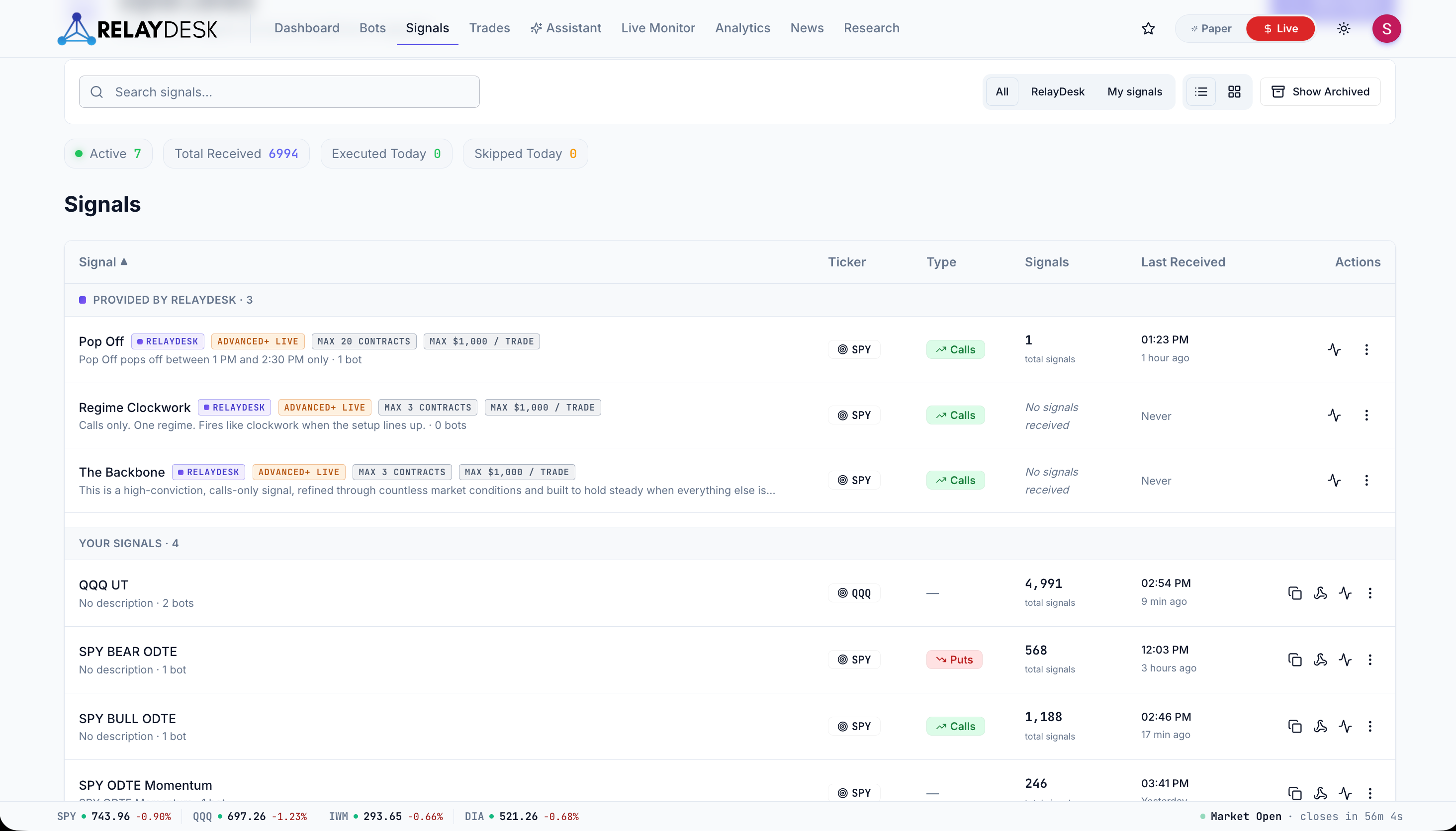Open webhook settings for SPY ODTE Momentum
The height and width of the screenshot is (831, 1456).
1320,793
